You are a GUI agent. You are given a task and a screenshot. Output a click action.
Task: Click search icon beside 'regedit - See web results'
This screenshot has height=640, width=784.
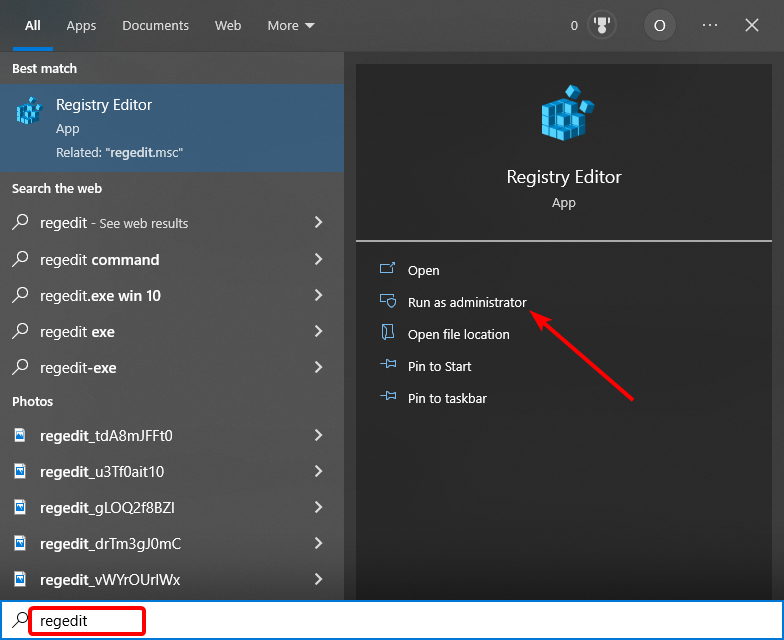[x=20, y=222]
